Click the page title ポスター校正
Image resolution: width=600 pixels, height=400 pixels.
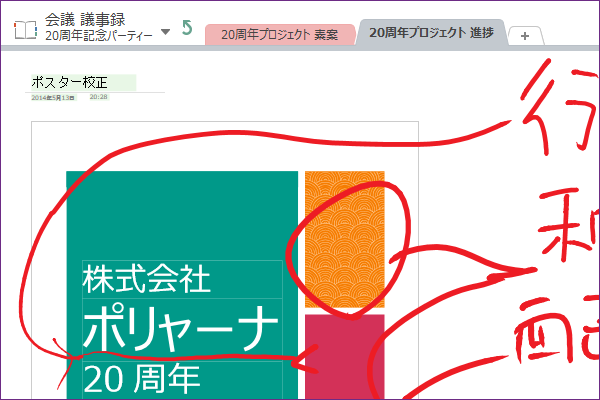[69, 82]
